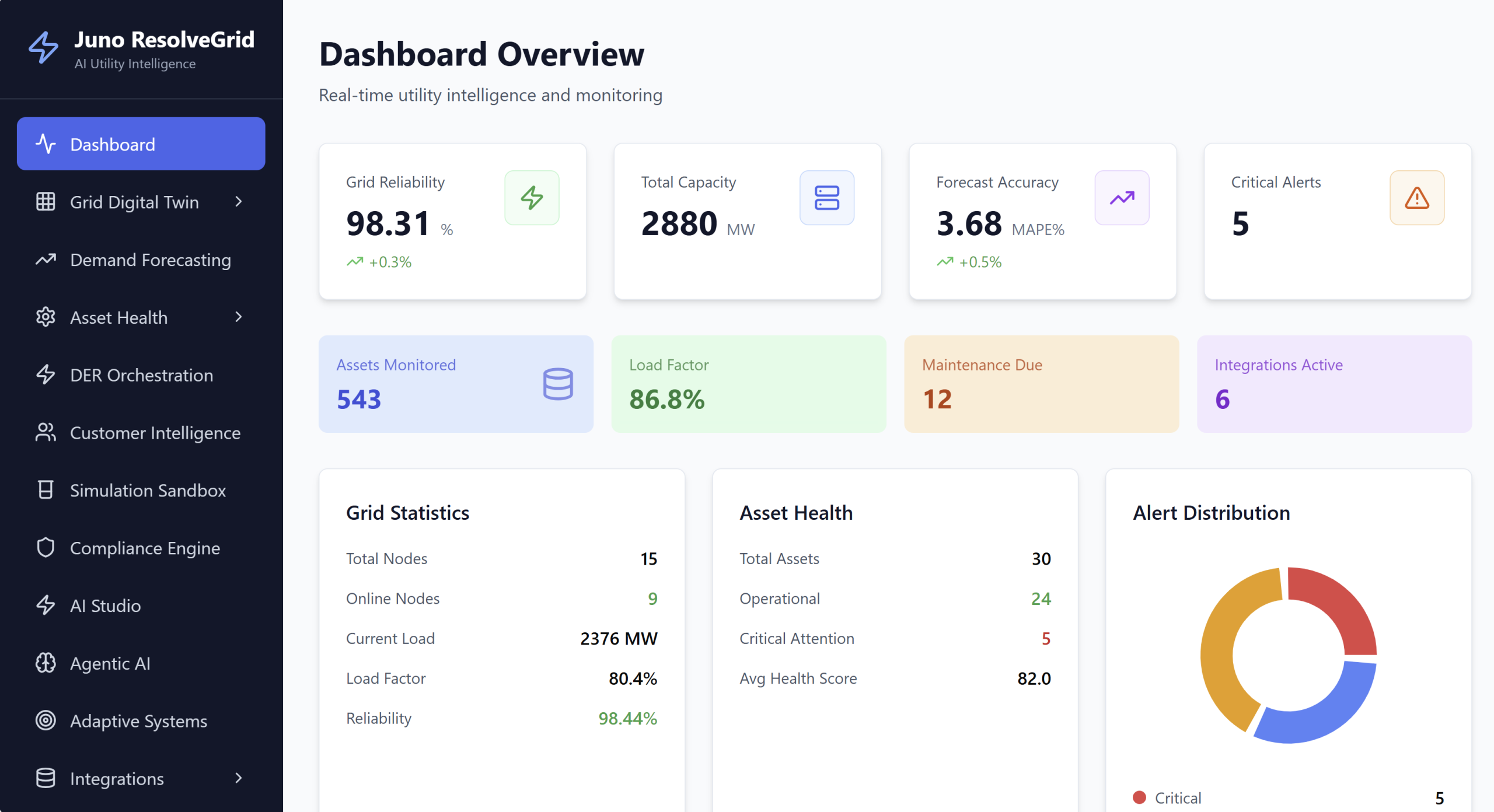Open the AI Studio page
The height and width of the screenshot is (812, 1494).
(x=105, y=605)
